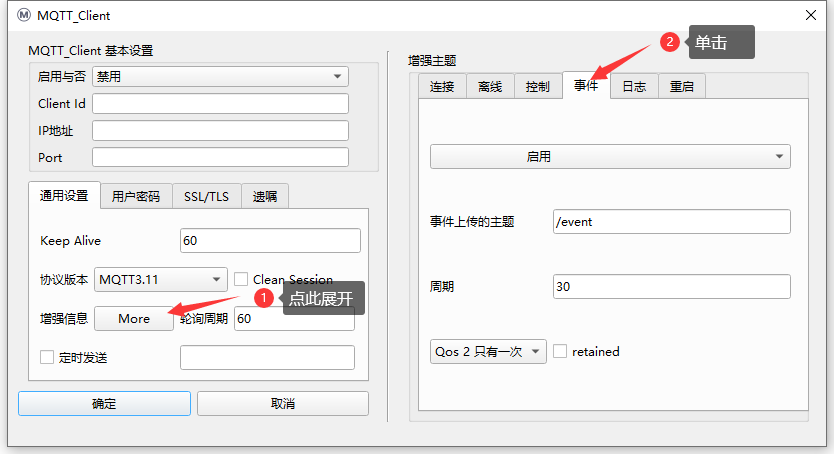Screen dimensions: 834x454
Task: Open the 启用与否 dropdown
Action: click(220, 77)
